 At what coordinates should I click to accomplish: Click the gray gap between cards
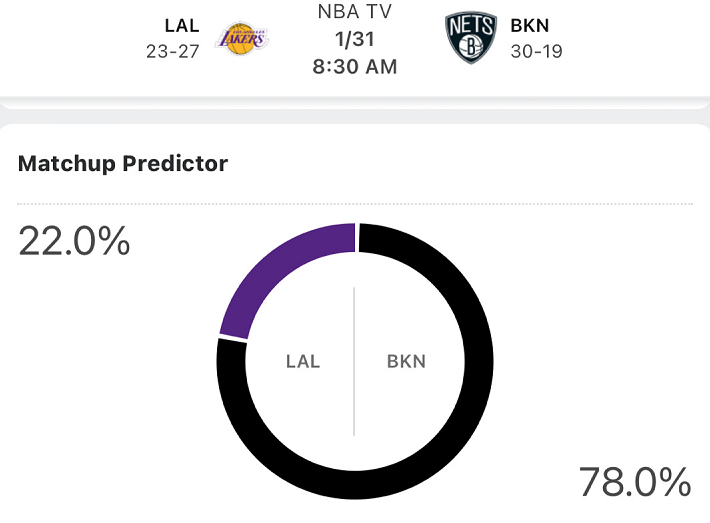(x=355, y=116)
